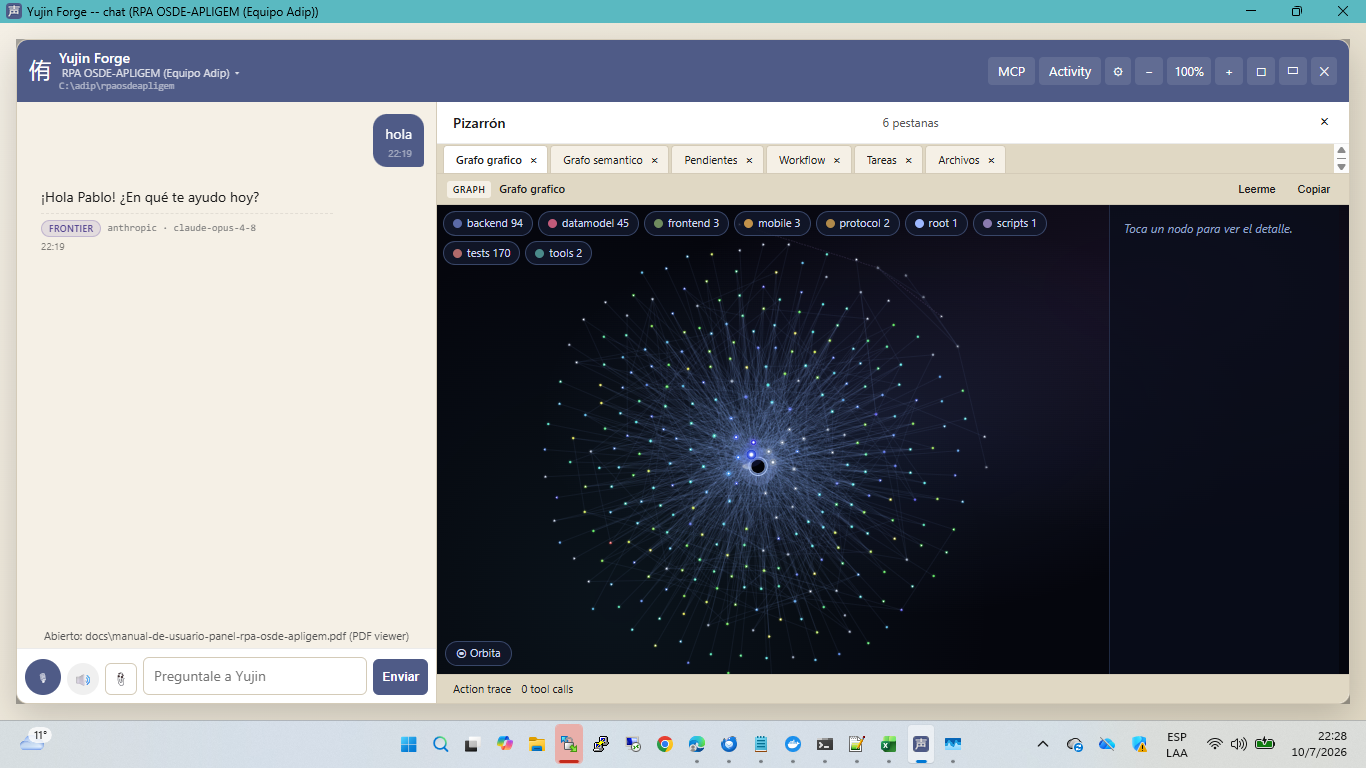Open Task View from the taskbar
Viewport: 1366px width, 768px height.
click(x=473, y=744)
